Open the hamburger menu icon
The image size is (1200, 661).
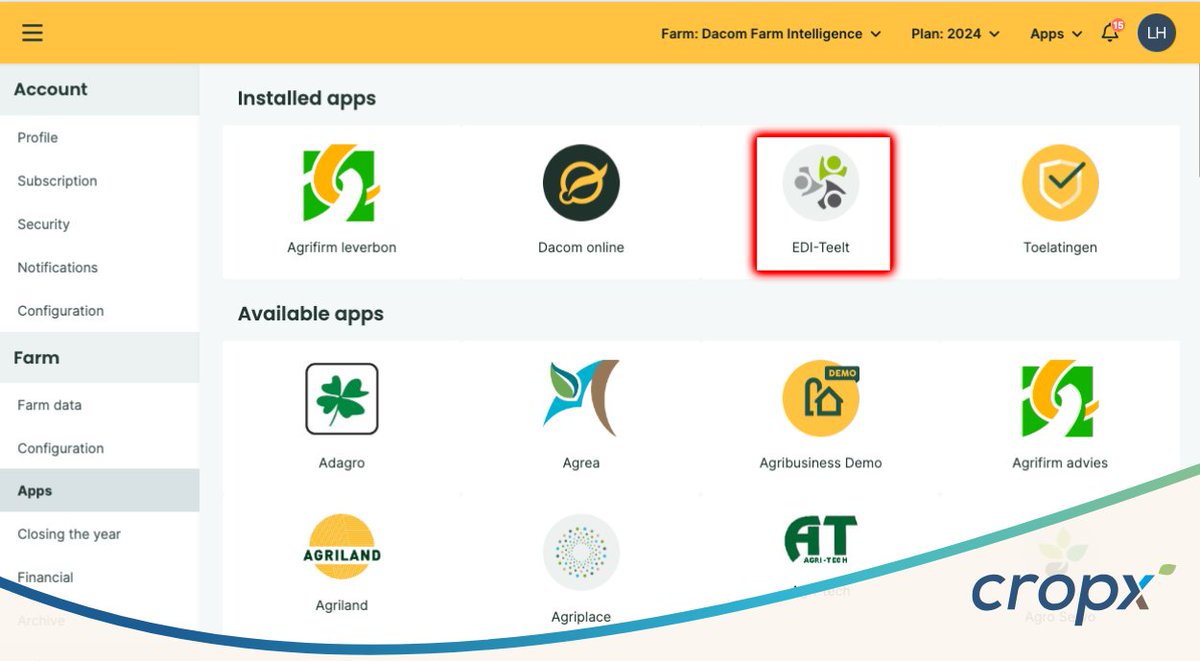[33, 33]
